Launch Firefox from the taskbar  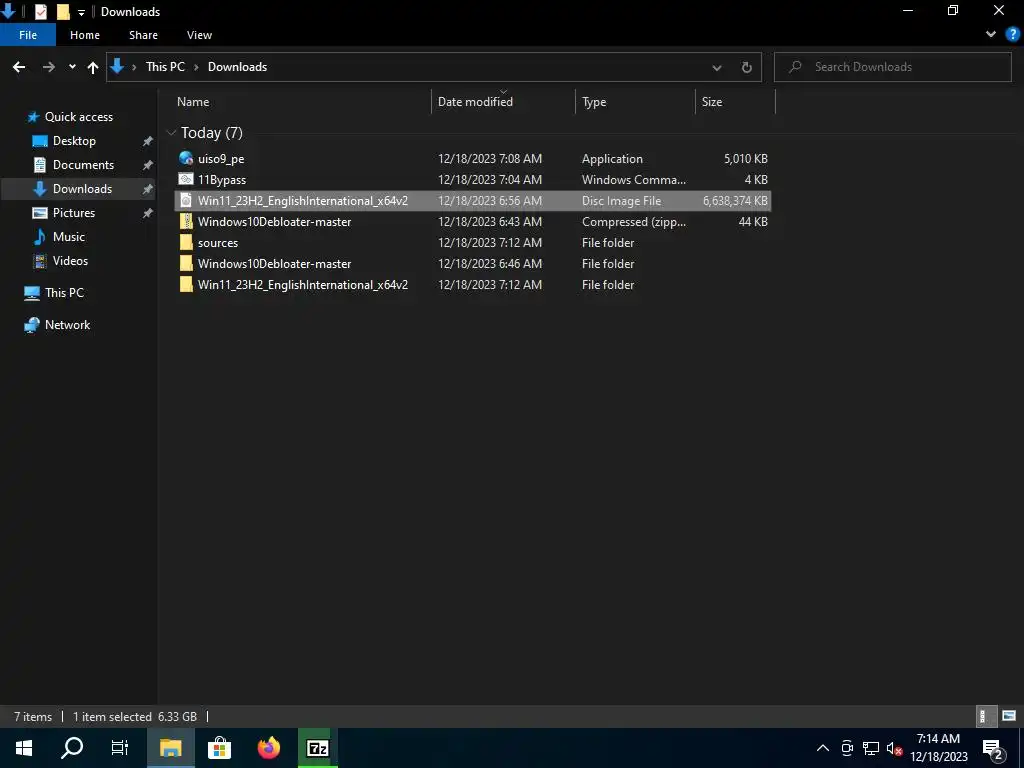click(268, 748)
